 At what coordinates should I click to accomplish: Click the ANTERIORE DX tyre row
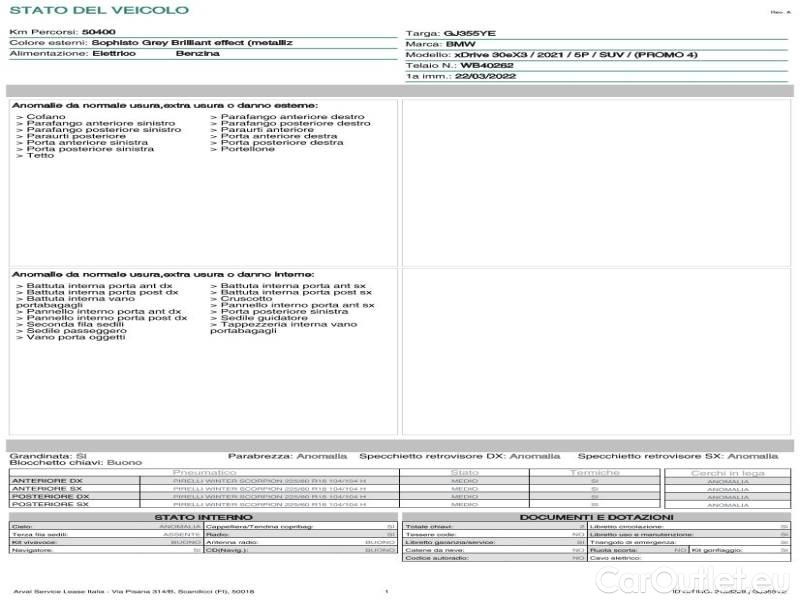[x=50, y=481]
